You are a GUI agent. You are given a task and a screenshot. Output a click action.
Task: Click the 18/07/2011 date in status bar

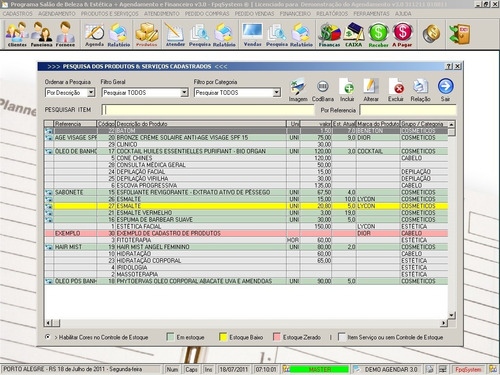click(233, 369)
